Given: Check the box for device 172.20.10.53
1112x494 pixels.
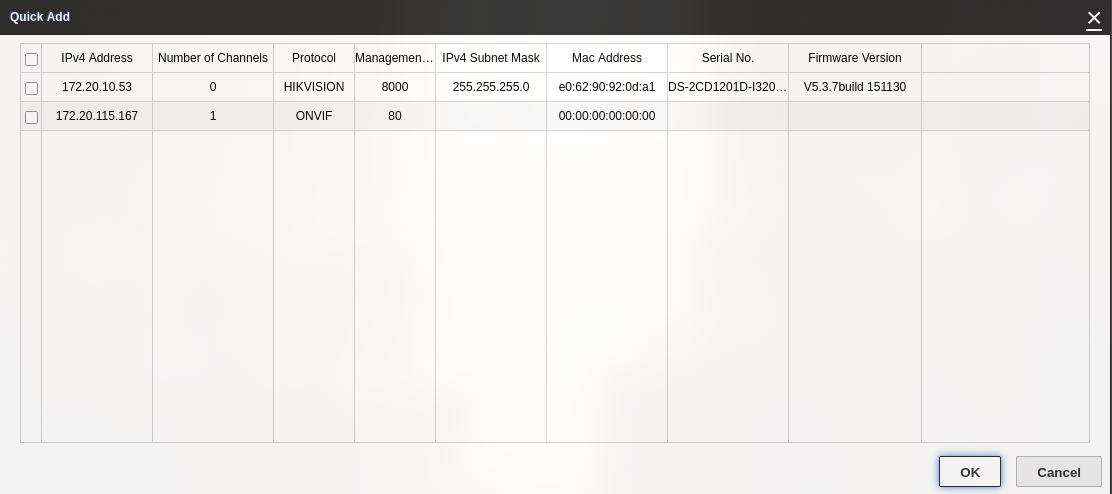Looking at the screenshot, I should tap(31, 88).
